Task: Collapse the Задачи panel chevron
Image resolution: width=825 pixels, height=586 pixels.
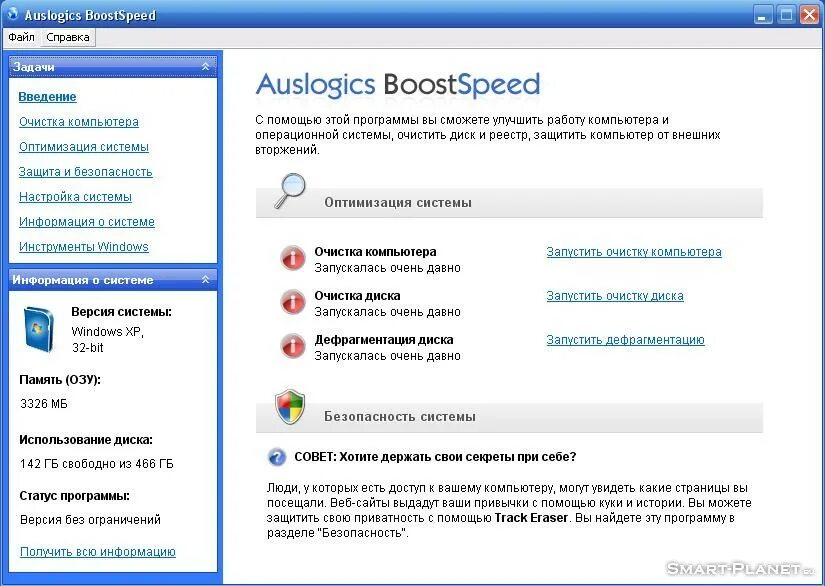Action: (206, 67)
